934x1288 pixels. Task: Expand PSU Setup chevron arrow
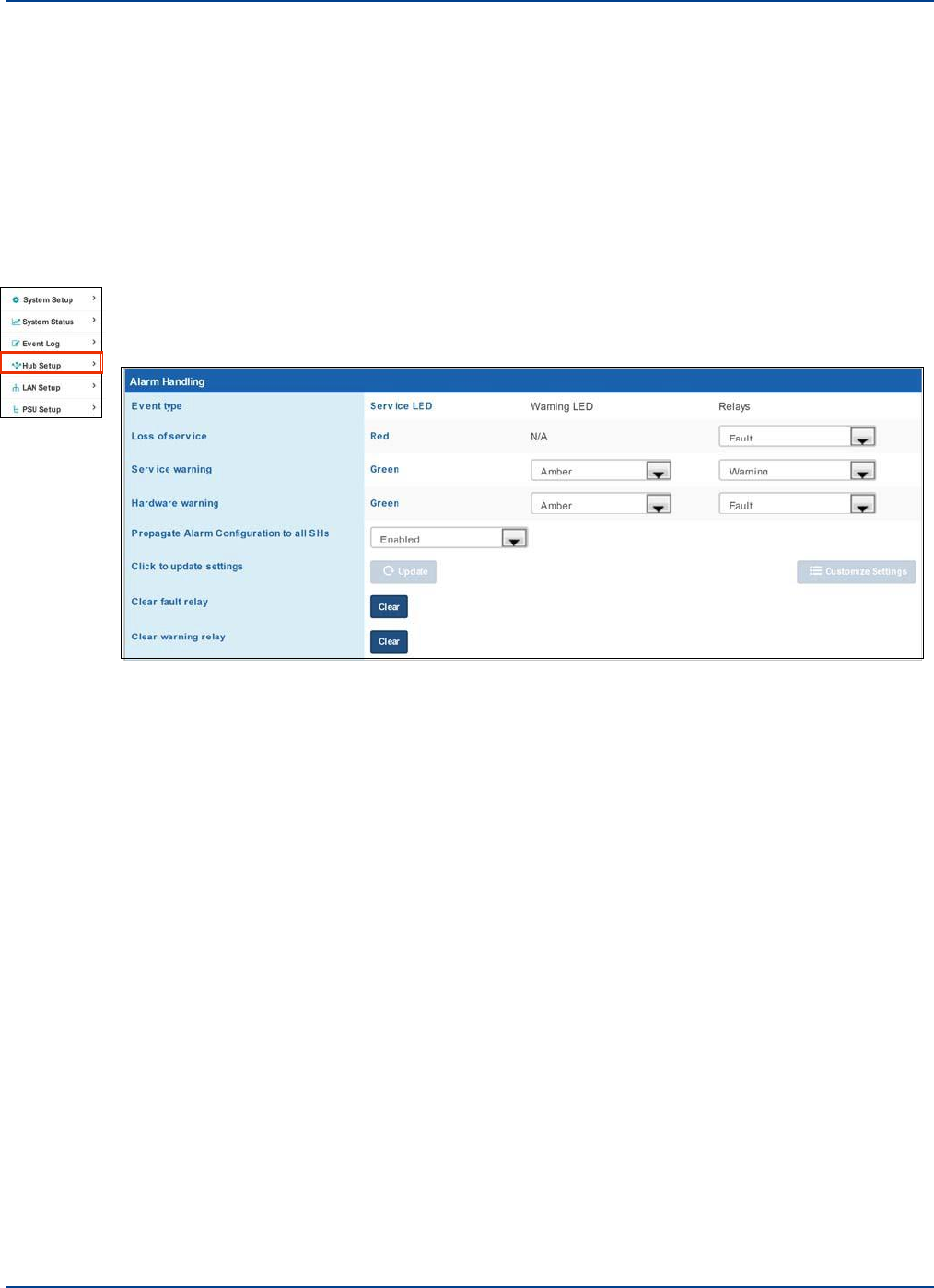[94, 408]
